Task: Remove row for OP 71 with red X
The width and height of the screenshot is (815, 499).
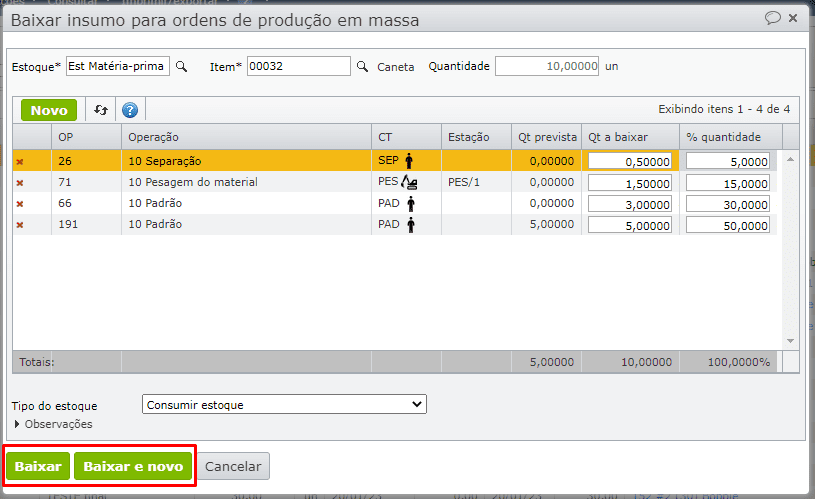Action: (20, 183)
